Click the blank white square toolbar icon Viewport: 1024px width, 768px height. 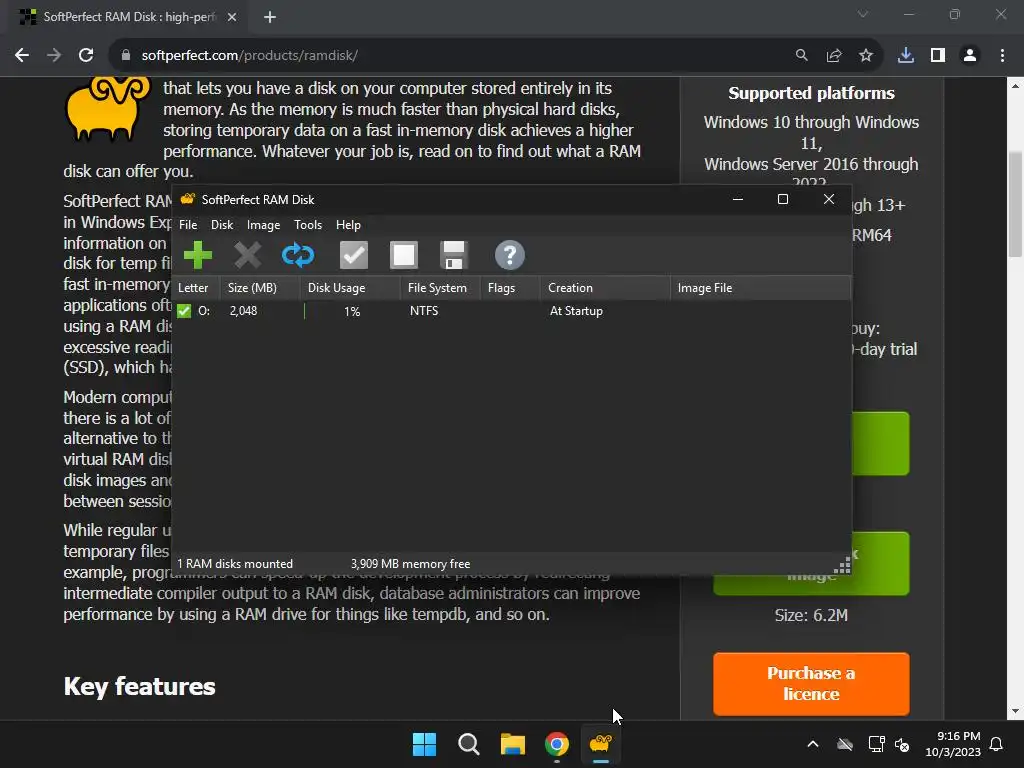(404, 255)
